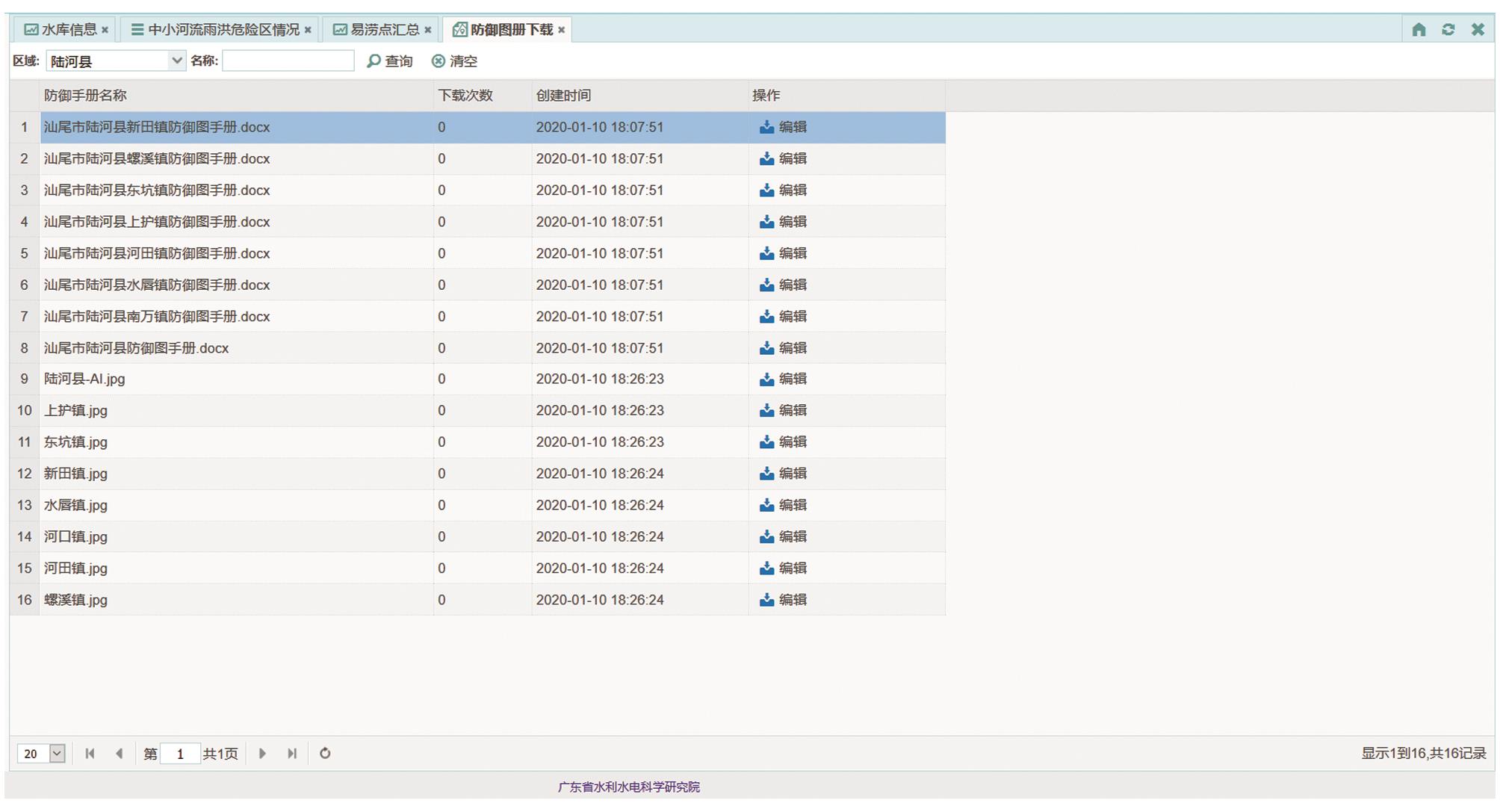Reload the table with pagination refresh icon
Image resolution: width=1500 pixels, height=812 pixels.
325,754
